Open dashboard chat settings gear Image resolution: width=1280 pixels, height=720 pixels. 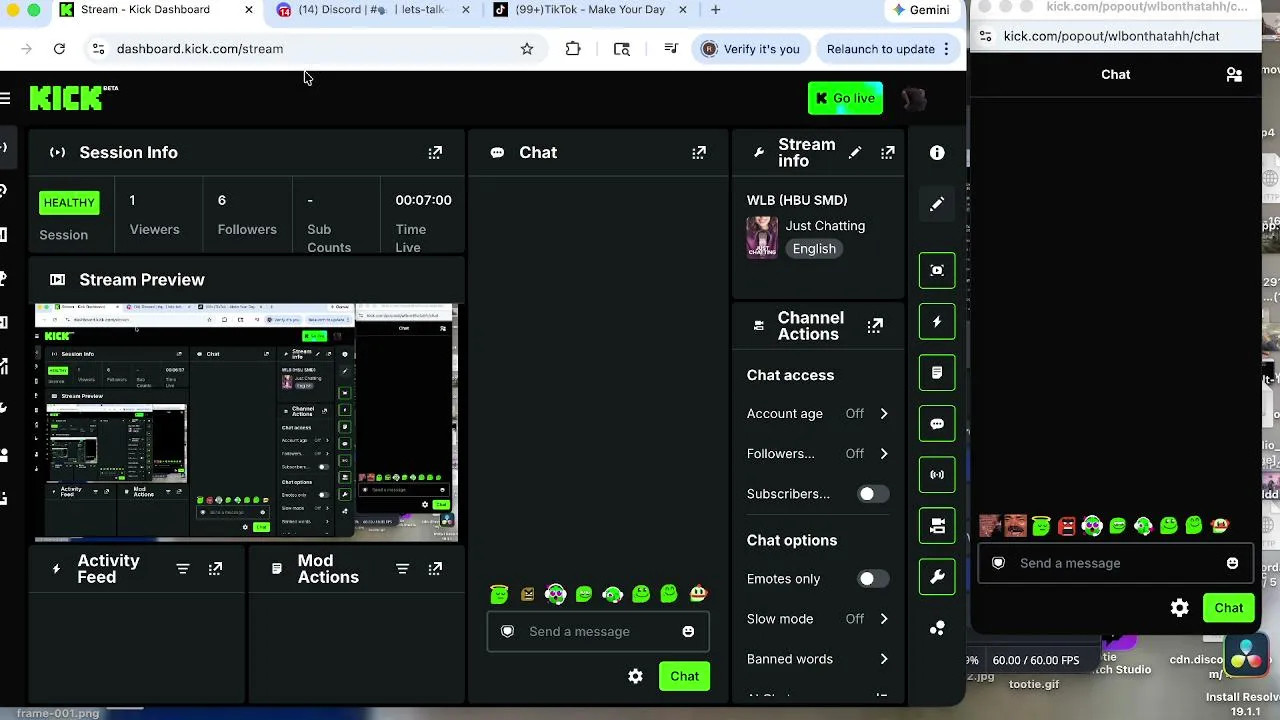(x=635, y=677)
